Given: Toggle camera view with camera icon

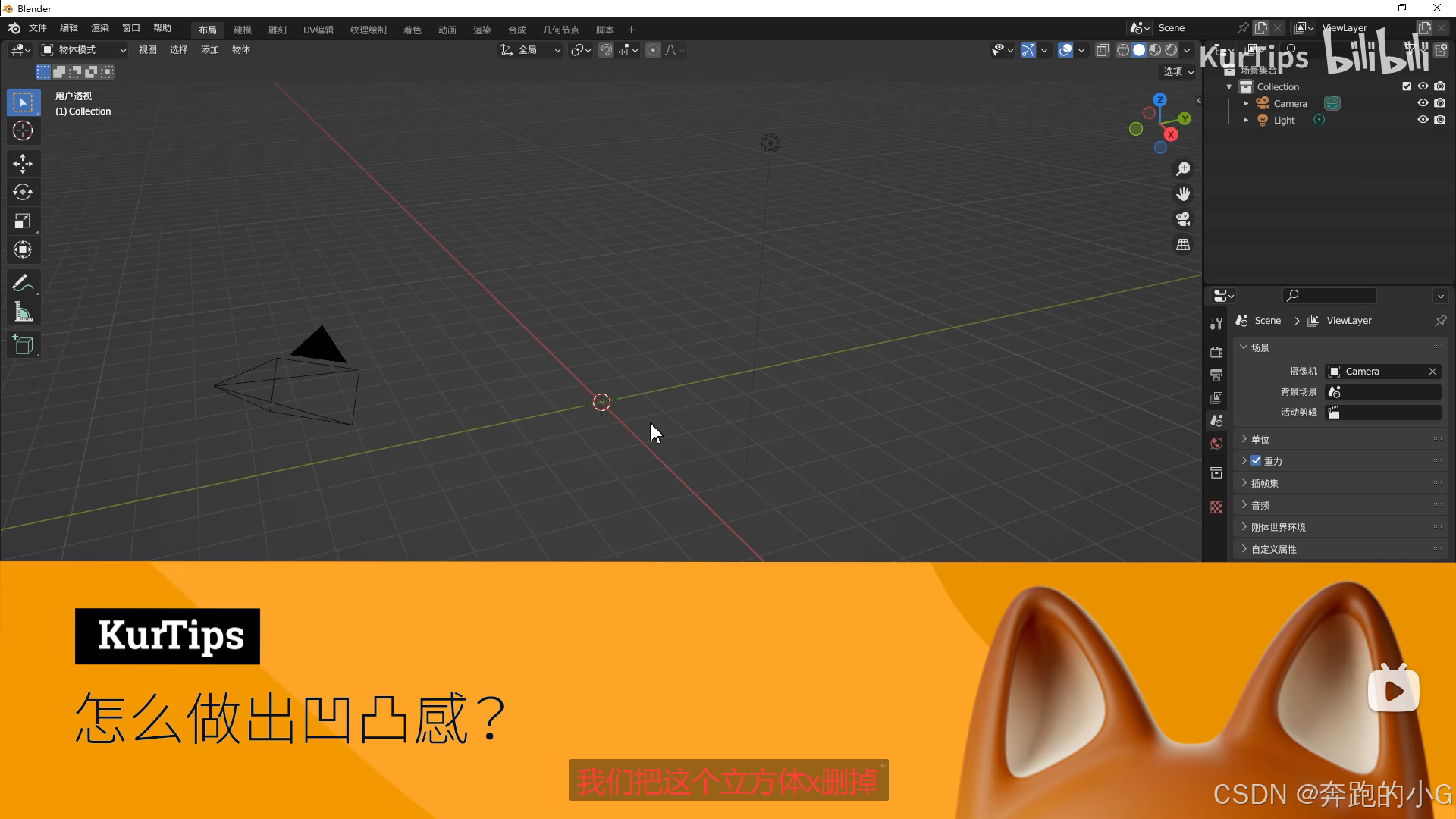Looking at the screenshot, I should click(x=1183, y=220).
